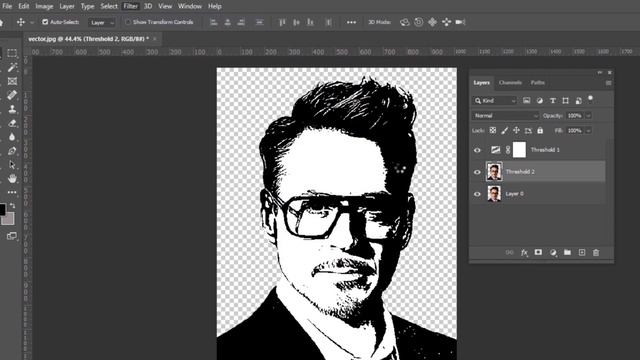640x360 pixels.
Task: Link layers using chain icon at panel bottom
Action: coord(509,253)
